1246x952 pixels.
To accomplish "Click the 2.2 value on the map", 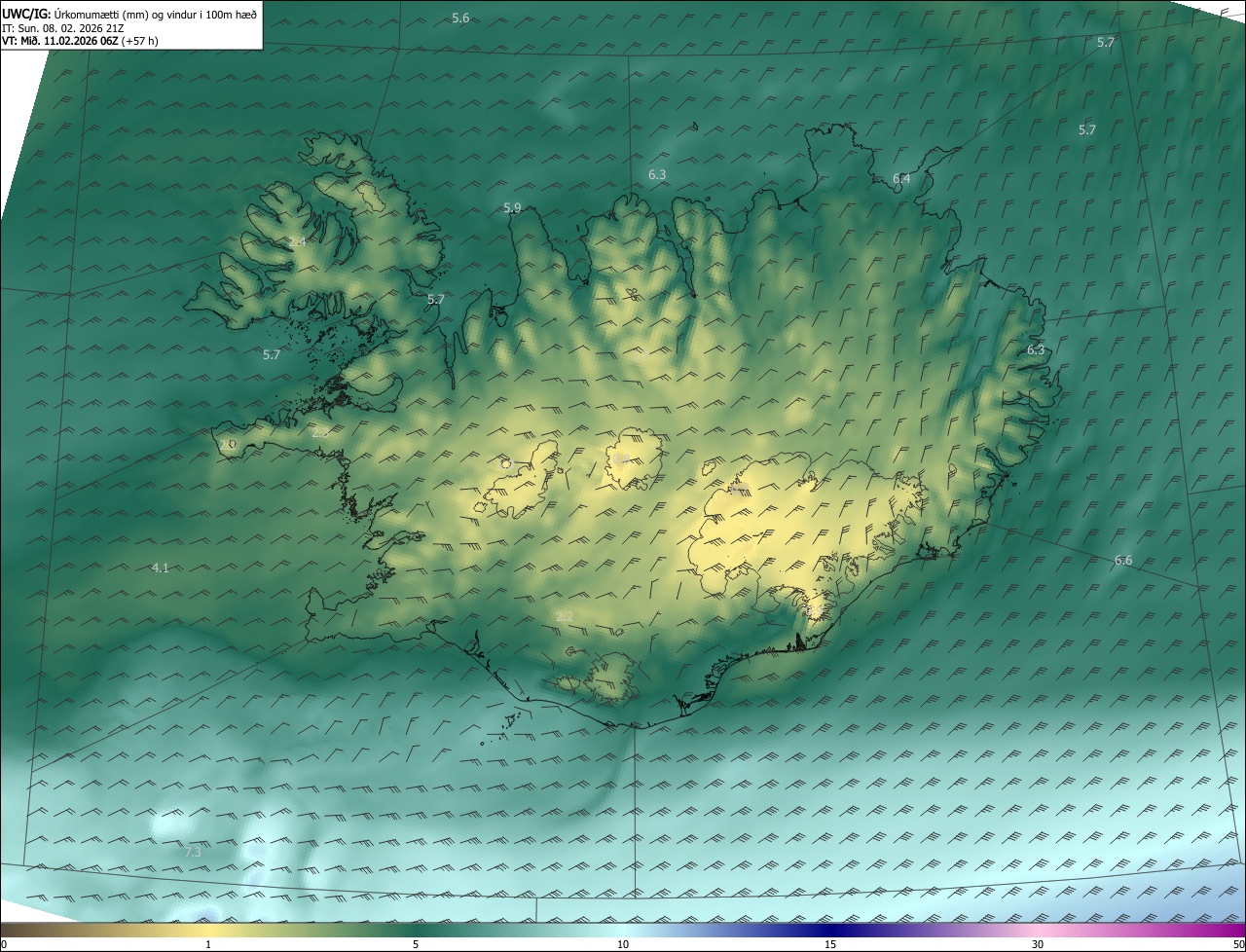I will click(565, 616).
